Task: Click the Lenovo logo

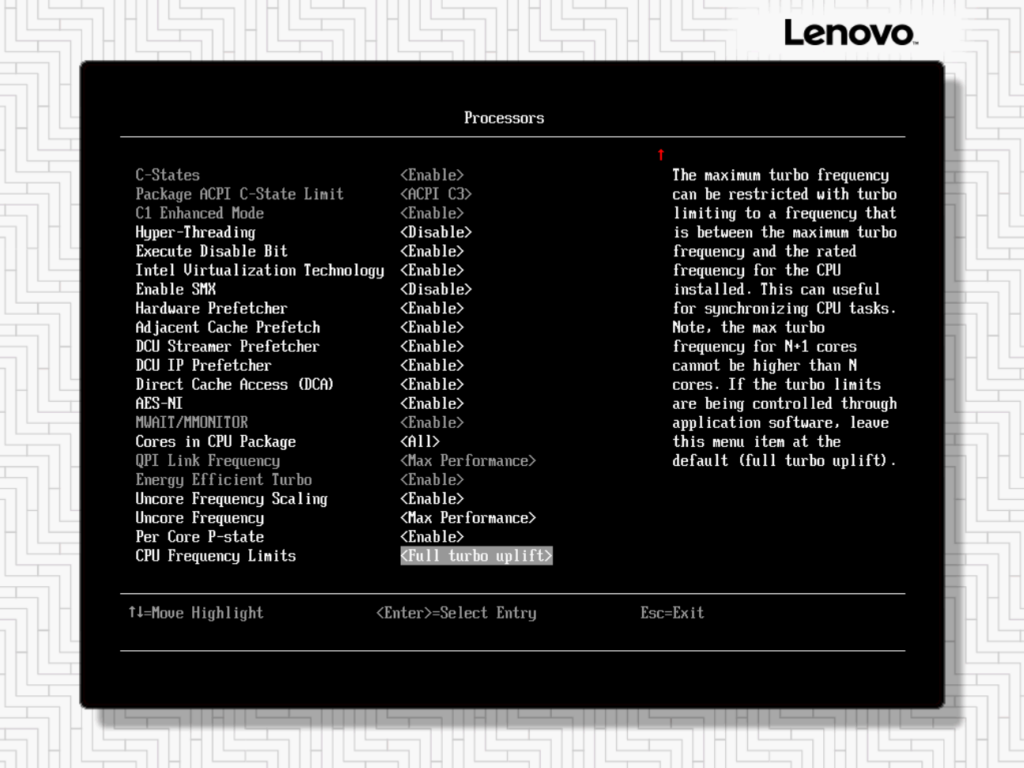Action: click(849, 33)
